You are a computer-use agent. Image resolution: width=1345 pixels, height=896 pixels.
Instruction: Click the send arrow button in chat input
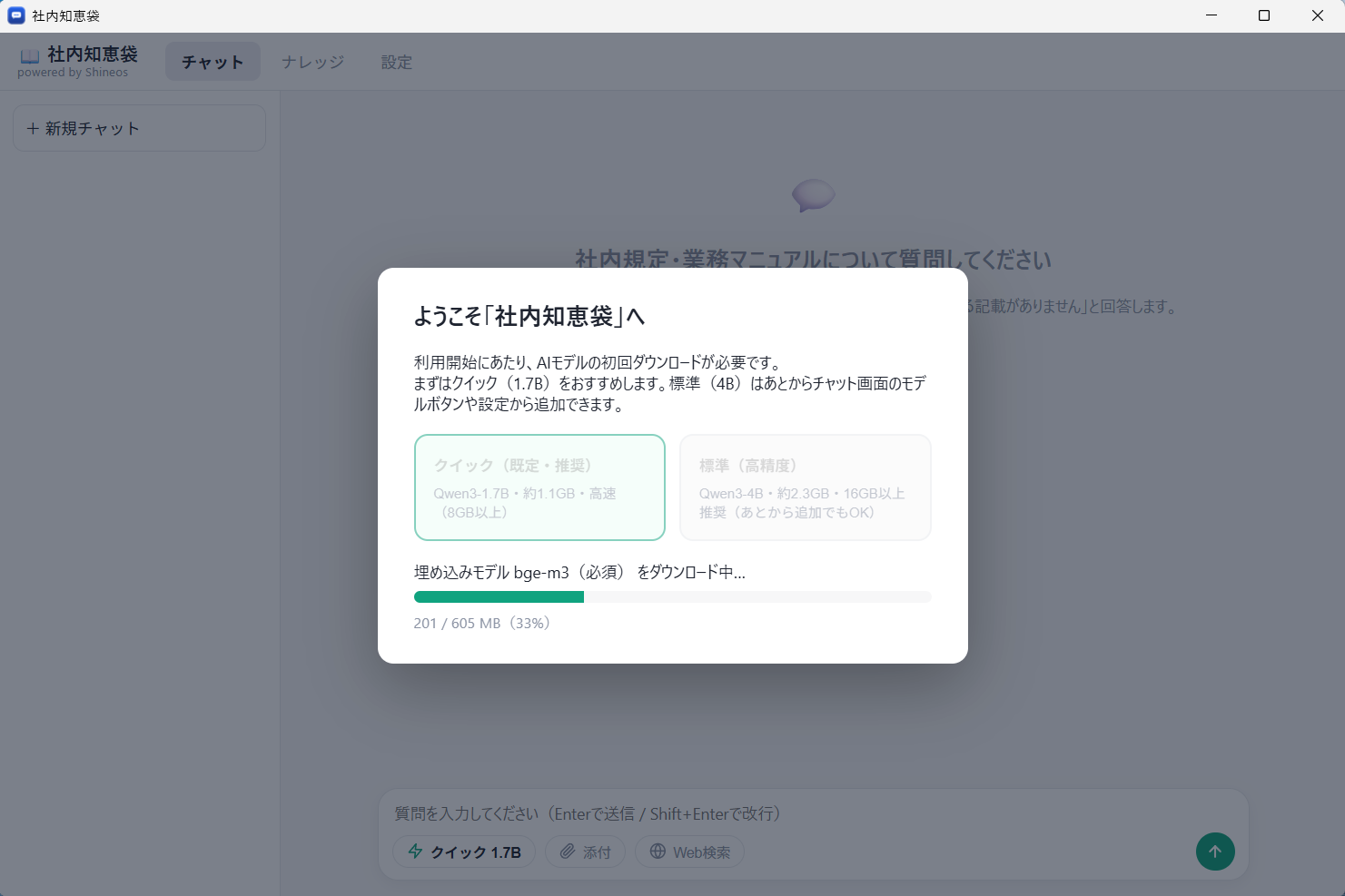pyautogui.click(x=1215, y=852)
